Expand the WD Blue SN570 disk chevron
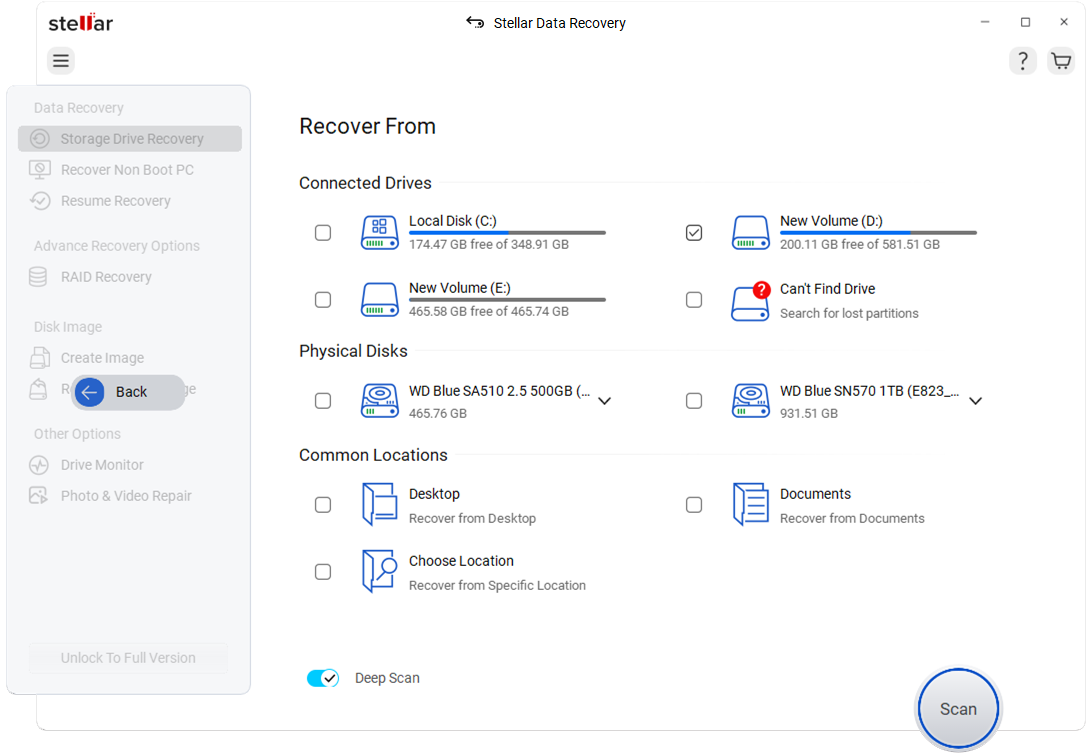Viewport: 1092px width, 754px height. pyautogui.click(x=976, y=401)
